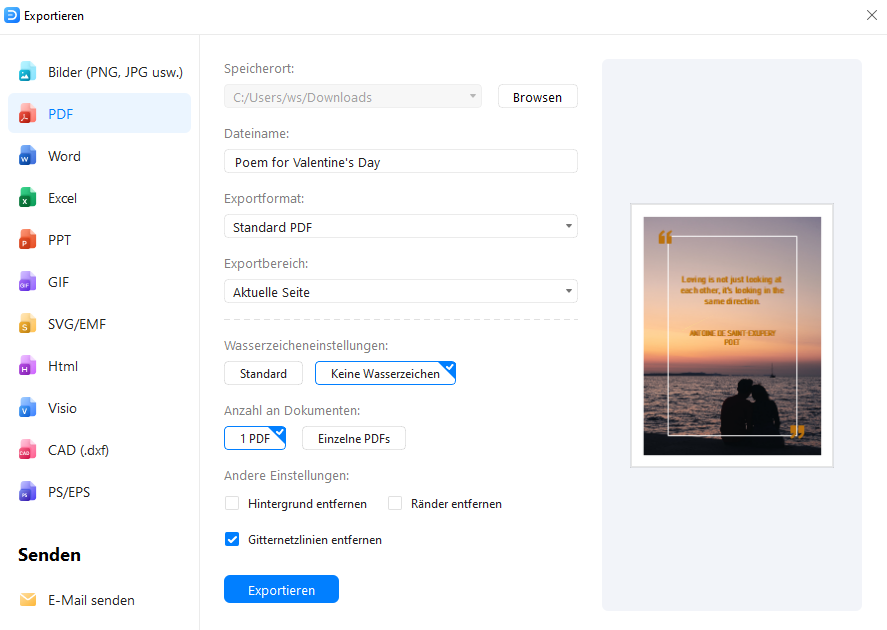Check the Ränder entfernen option

(395, 504)
